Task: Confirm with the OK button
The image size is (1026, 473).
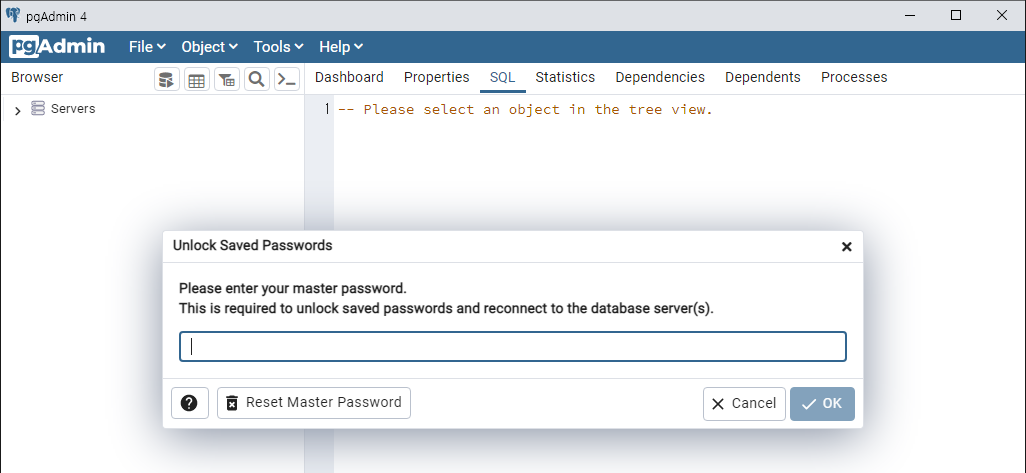Action: tap(822, 403)
